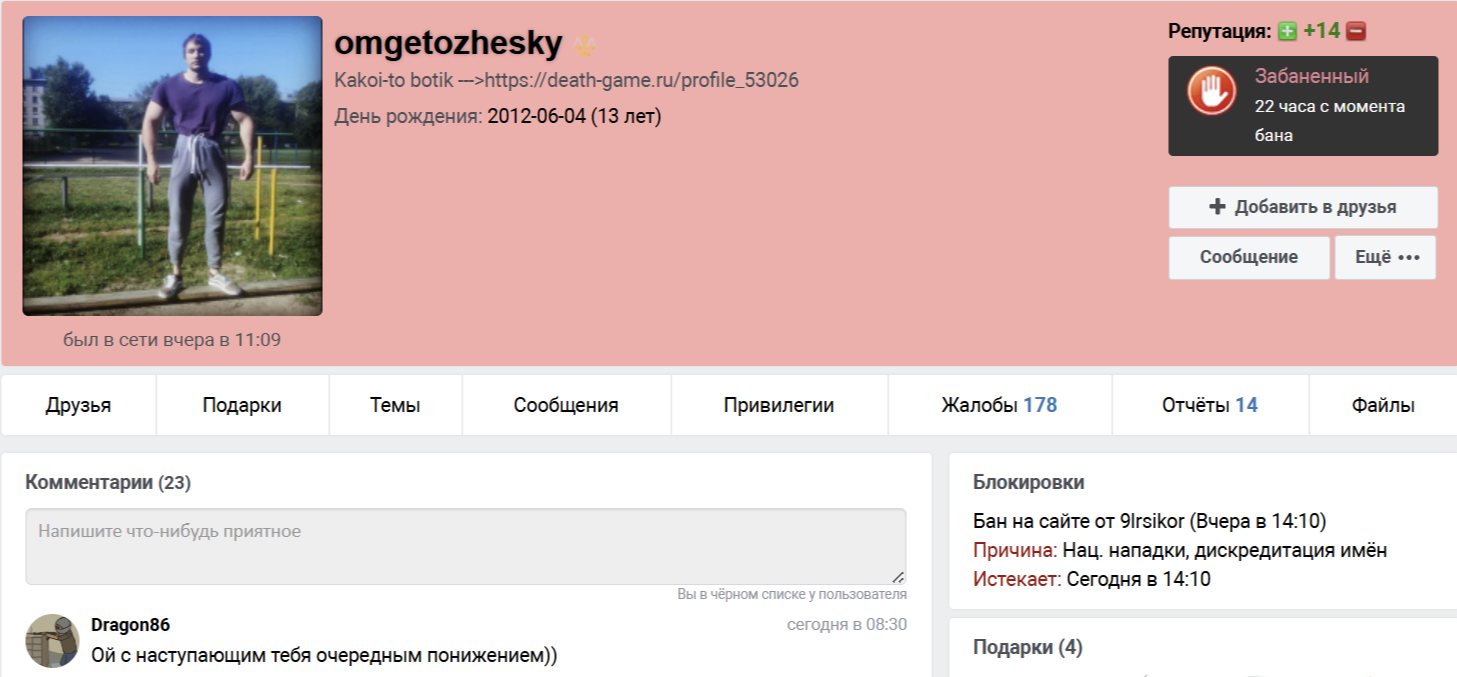Click Dragon86's avatar picture

point(52,641)
